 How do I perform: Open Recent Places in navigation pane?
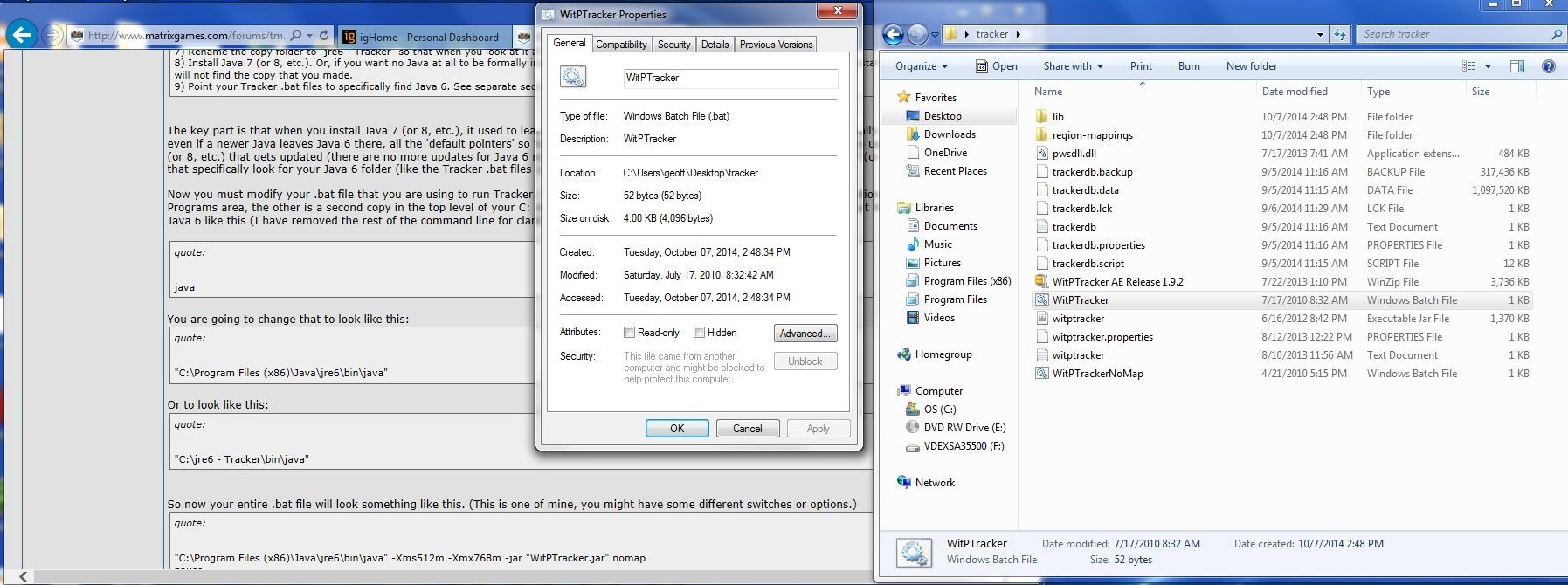(955, 171)
